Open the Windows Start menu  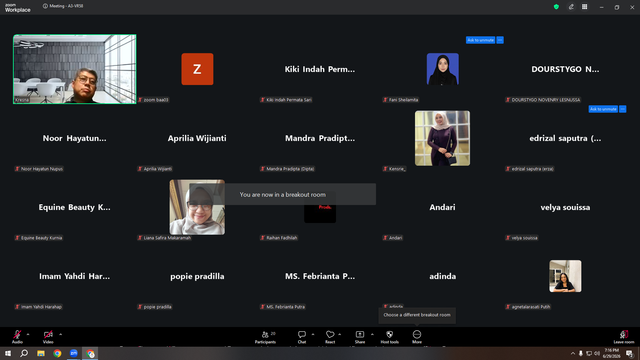(8, 353)
